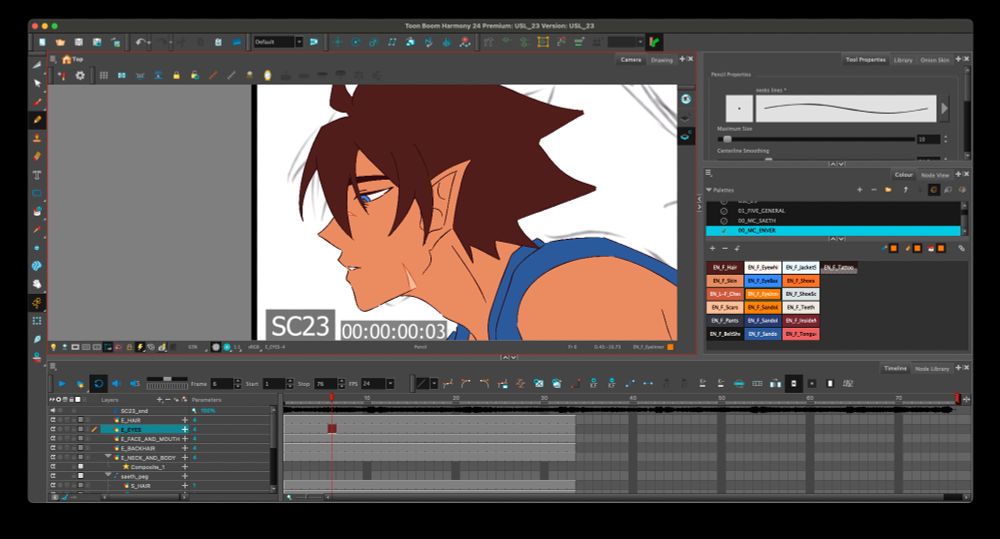This screenshot has height=539, width=1000.
Task: Select the Composite_1 layer
Action: coord(148,467)
